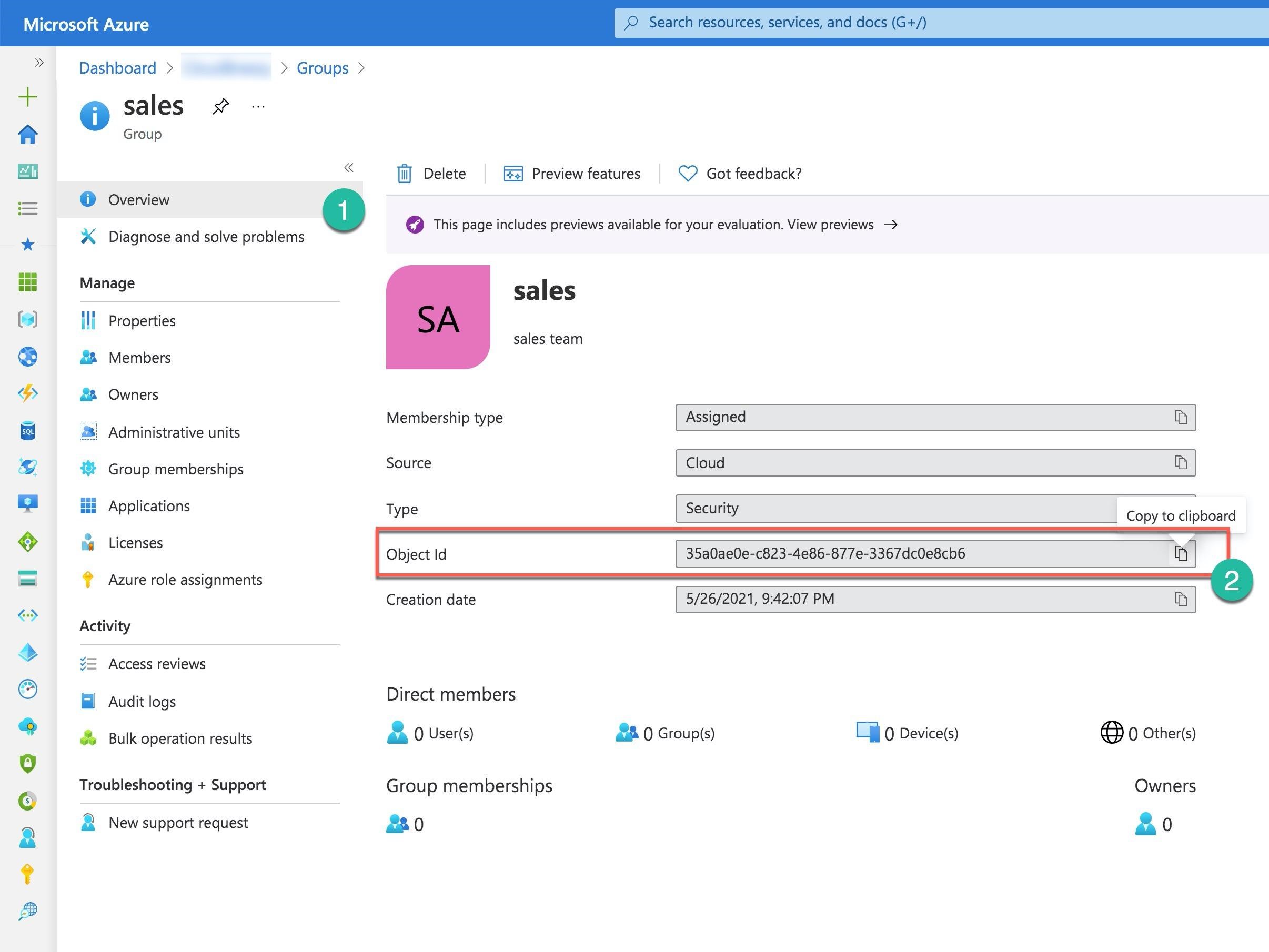Copy Source value to clipboard
The image size is (1269, 952).
pyautogui.click(x=1181, y=462)
